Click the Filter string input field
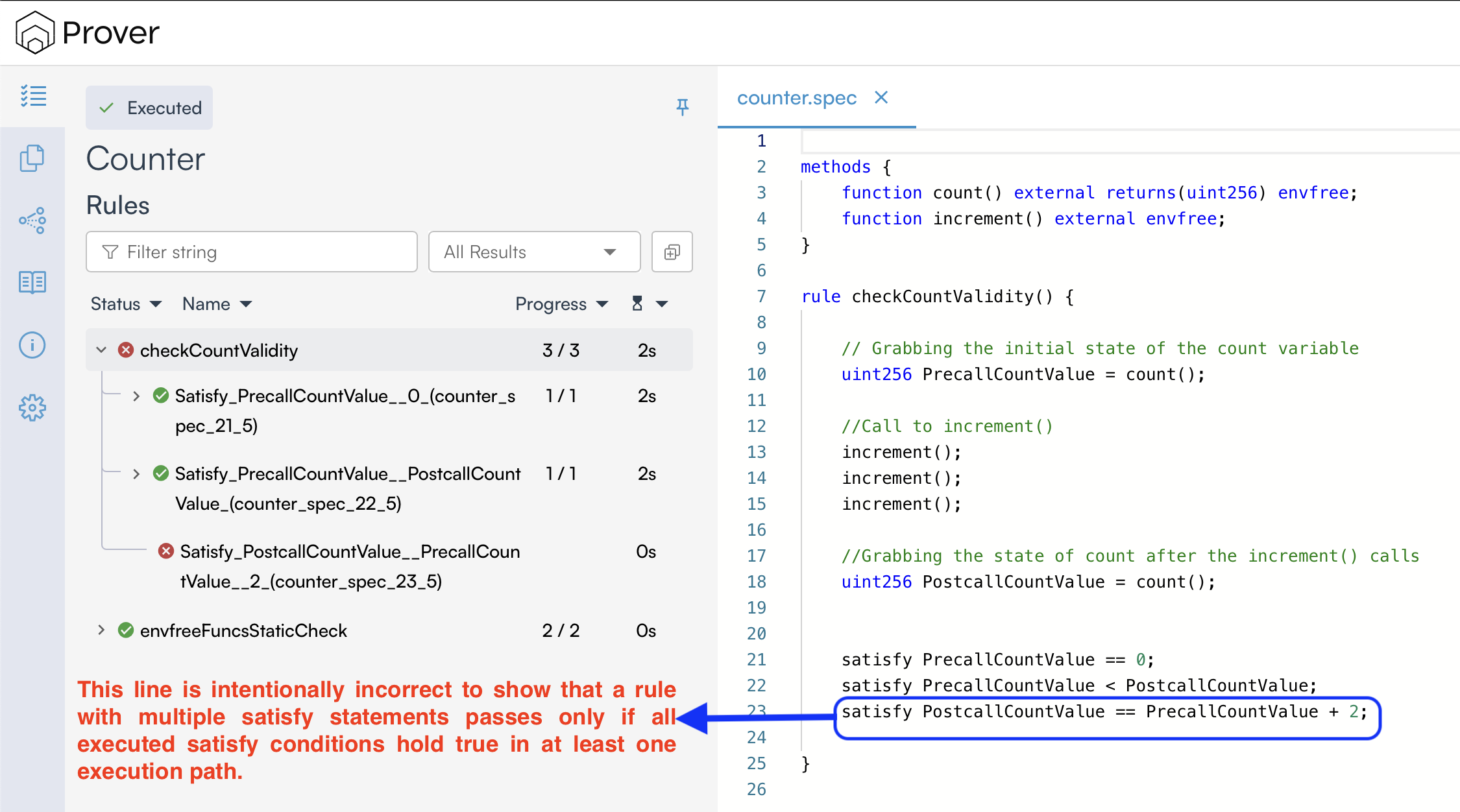Screen dimensions: 1460x812 click(x=252, y=252)
